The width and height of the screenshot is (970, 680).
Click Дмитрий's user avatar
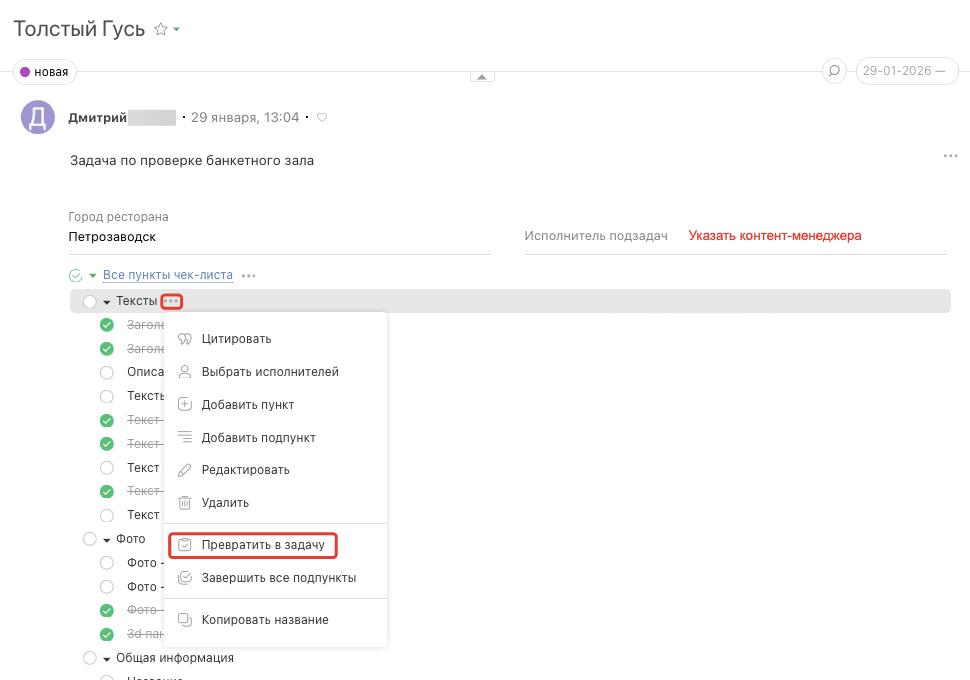click(37, 118)
